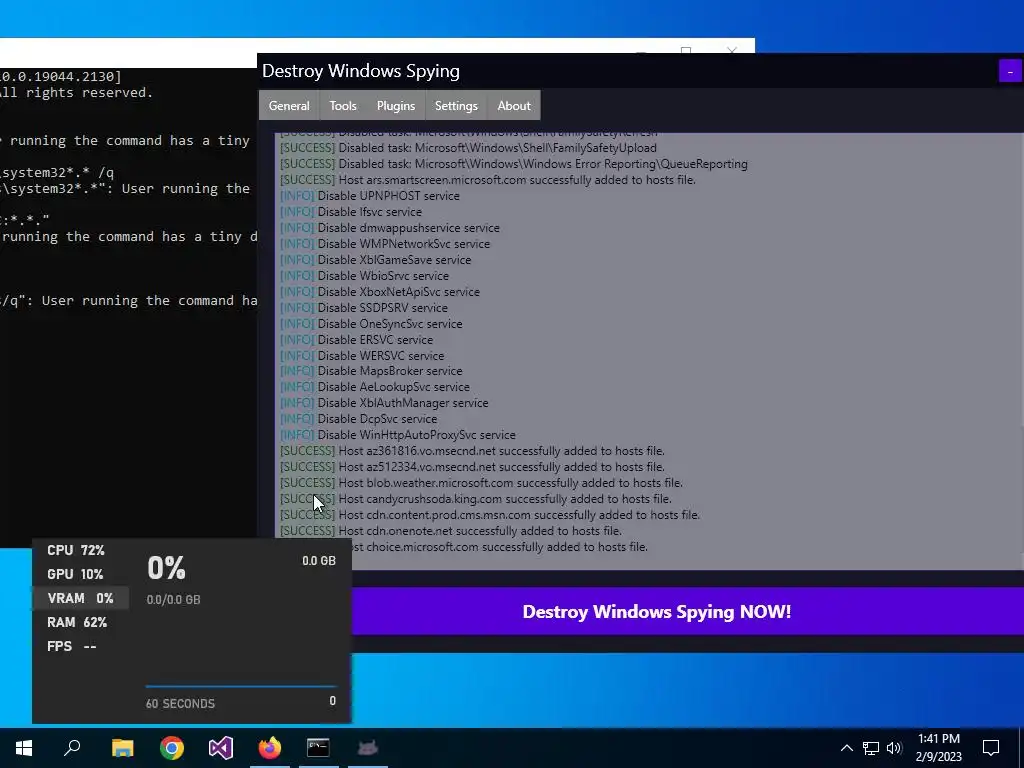Select VRAM 0% row in widget
This screenshot has height=768, width=1024.
pos(80,598)
